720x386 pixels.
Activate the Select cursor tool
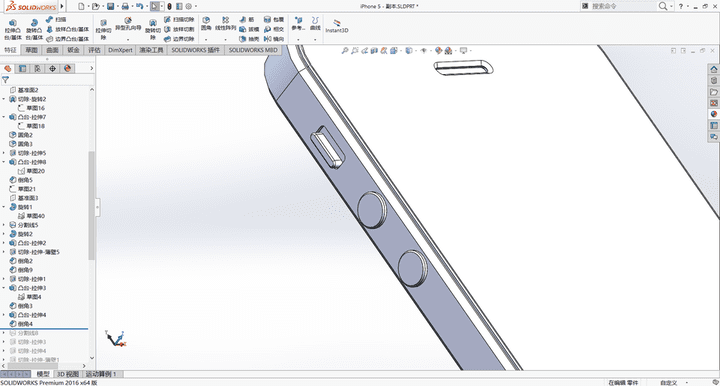tap(155, 6)
